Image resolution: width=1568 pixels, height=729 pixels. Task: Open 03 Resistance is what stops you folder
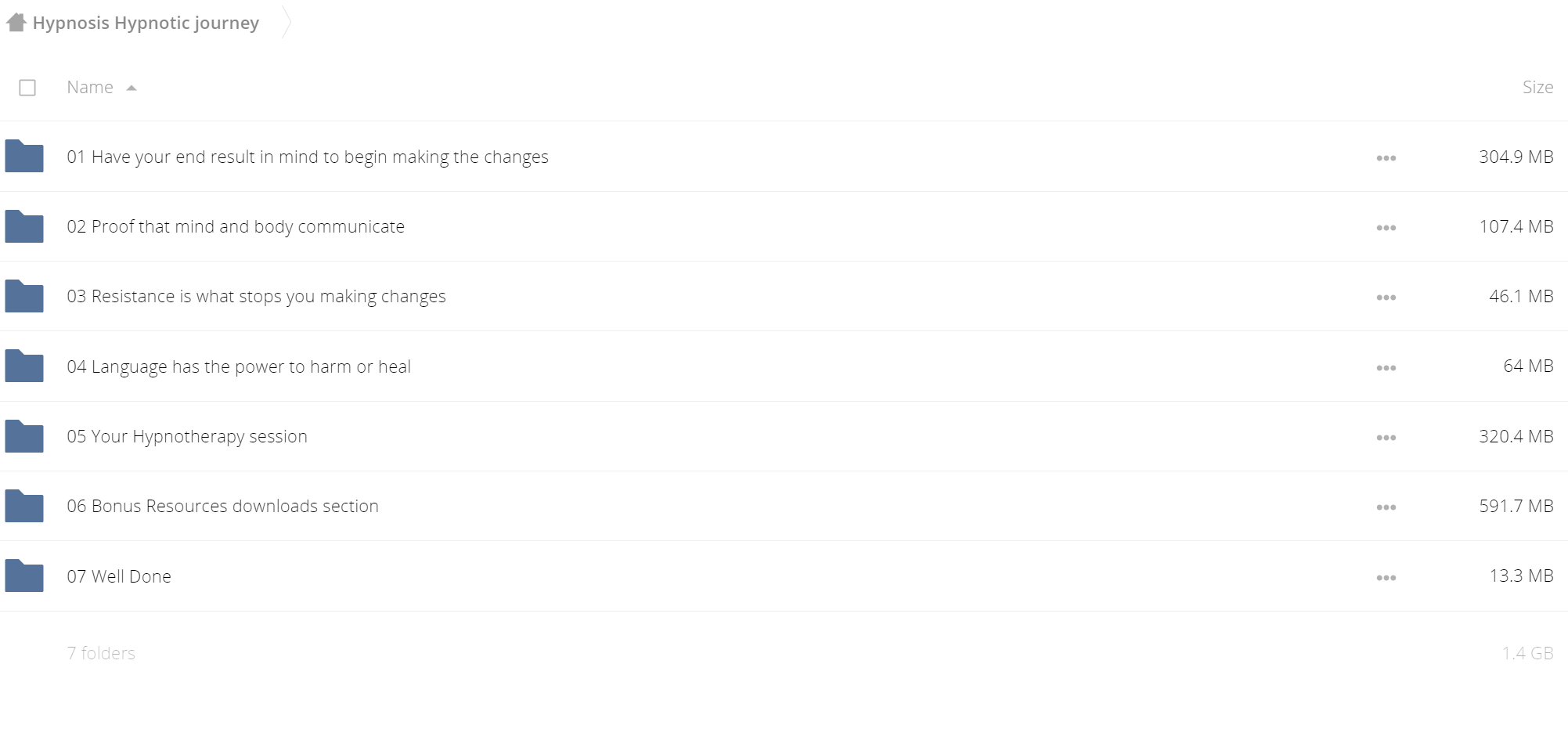point(256,296)
